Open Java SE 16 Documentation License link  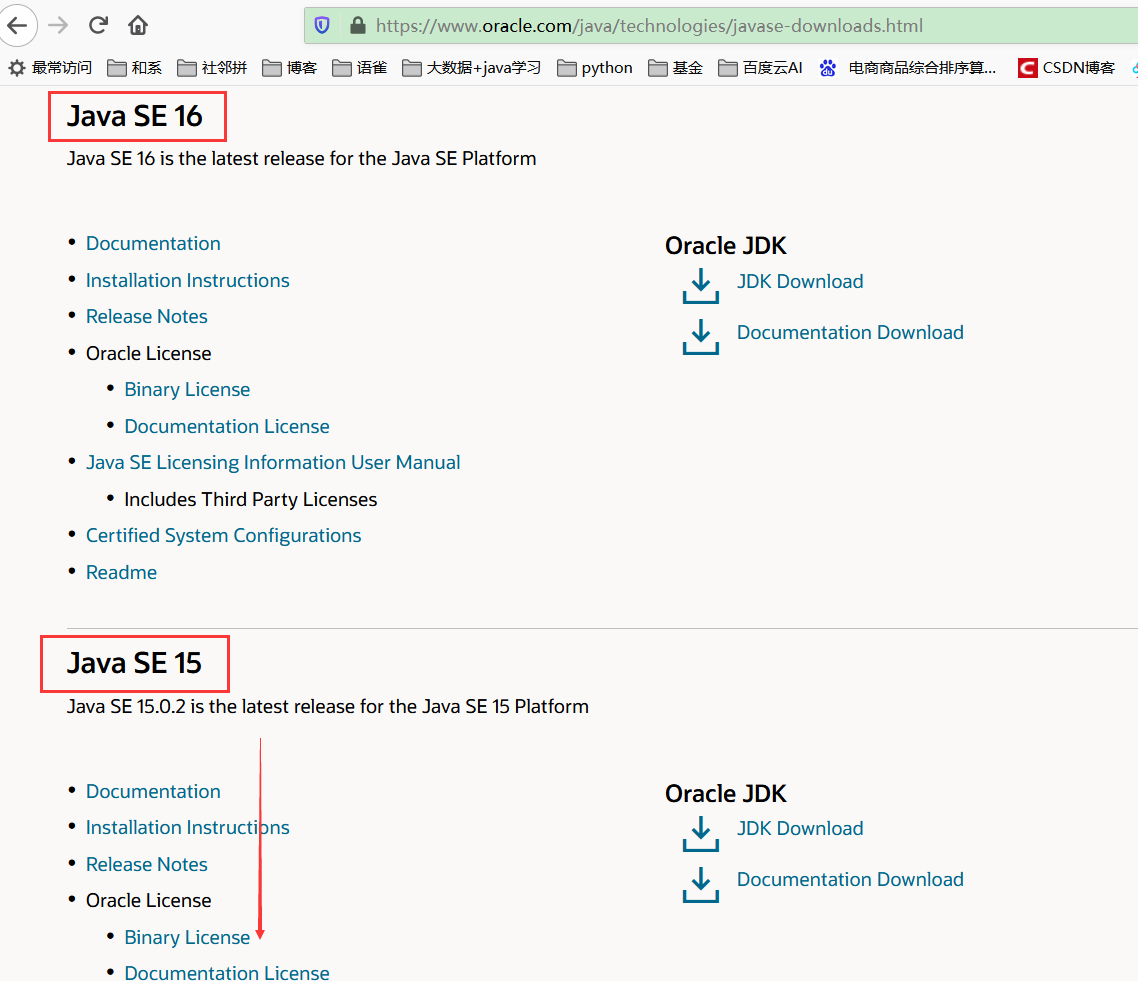point(226,426)
